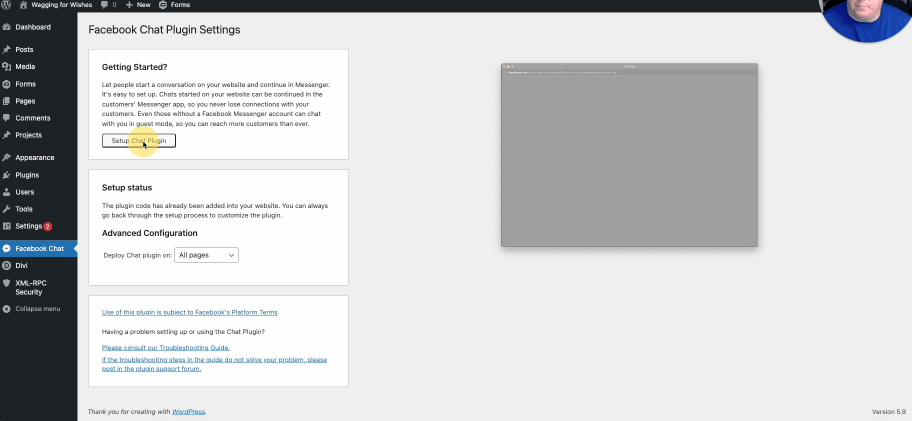Click the Forms sidebar icon
Screen dimensions: 912x421
(6, 84)
